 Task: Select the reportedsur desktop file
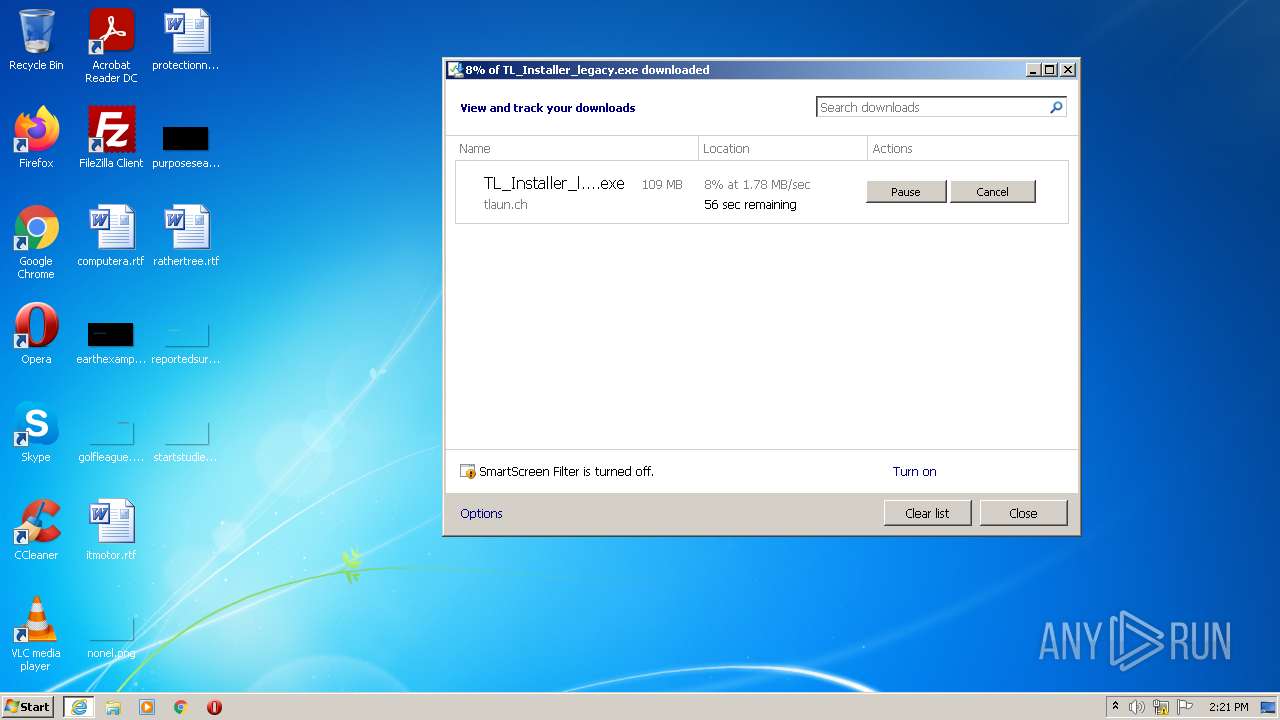(186, 342)
